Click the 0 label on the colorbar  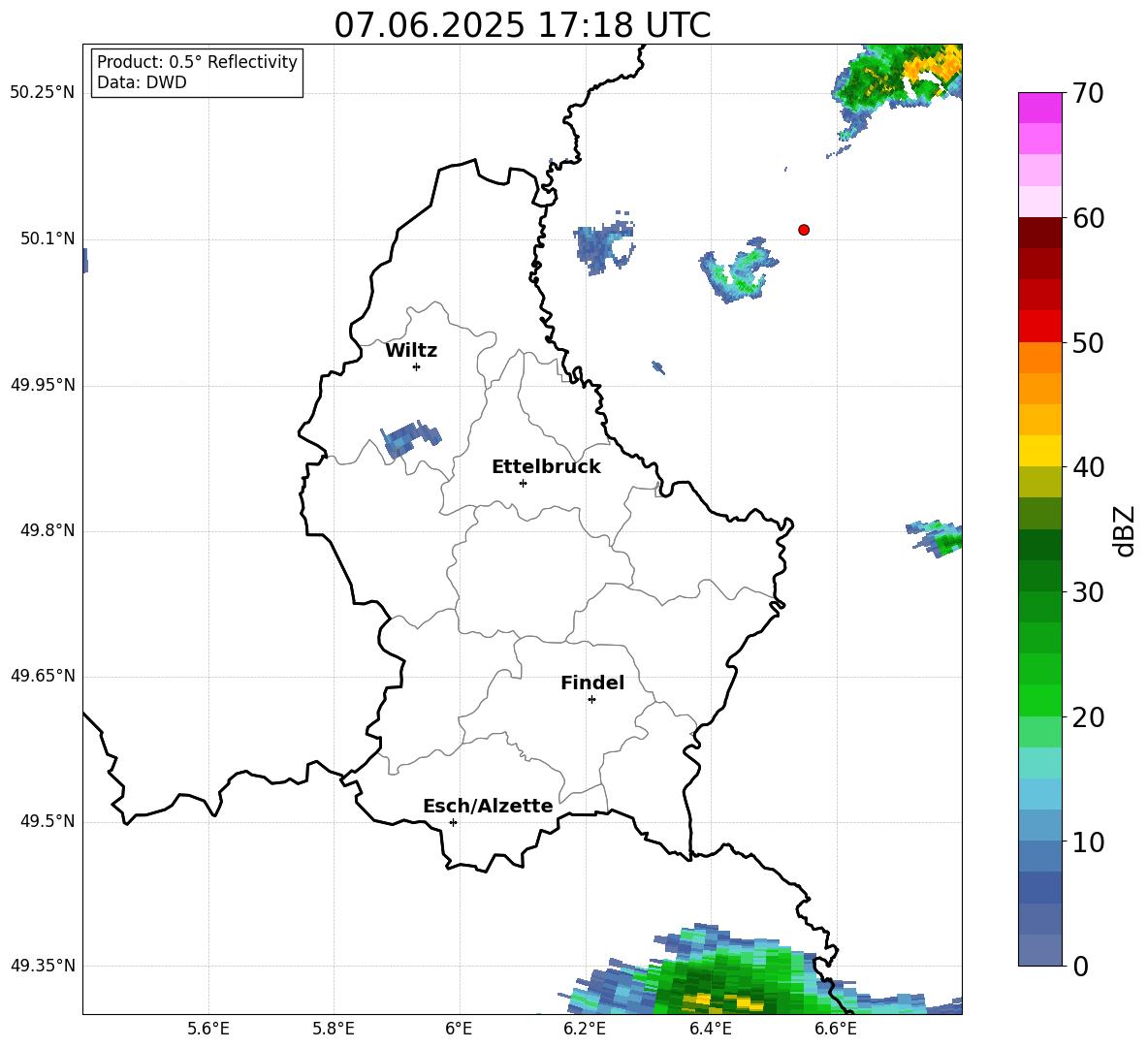point(1080,966)
